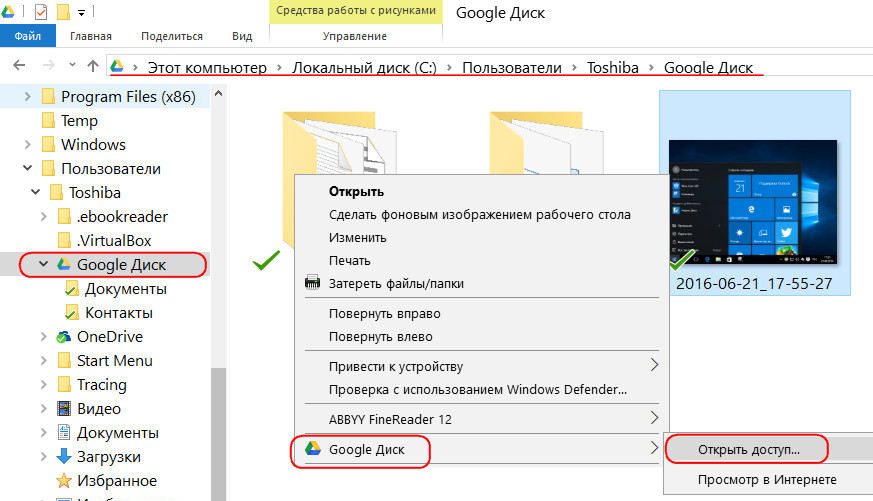The image size is (873, 501).
Task: Click the Контакты synced folder icon in tree
Action: click(x=71, y=313)
